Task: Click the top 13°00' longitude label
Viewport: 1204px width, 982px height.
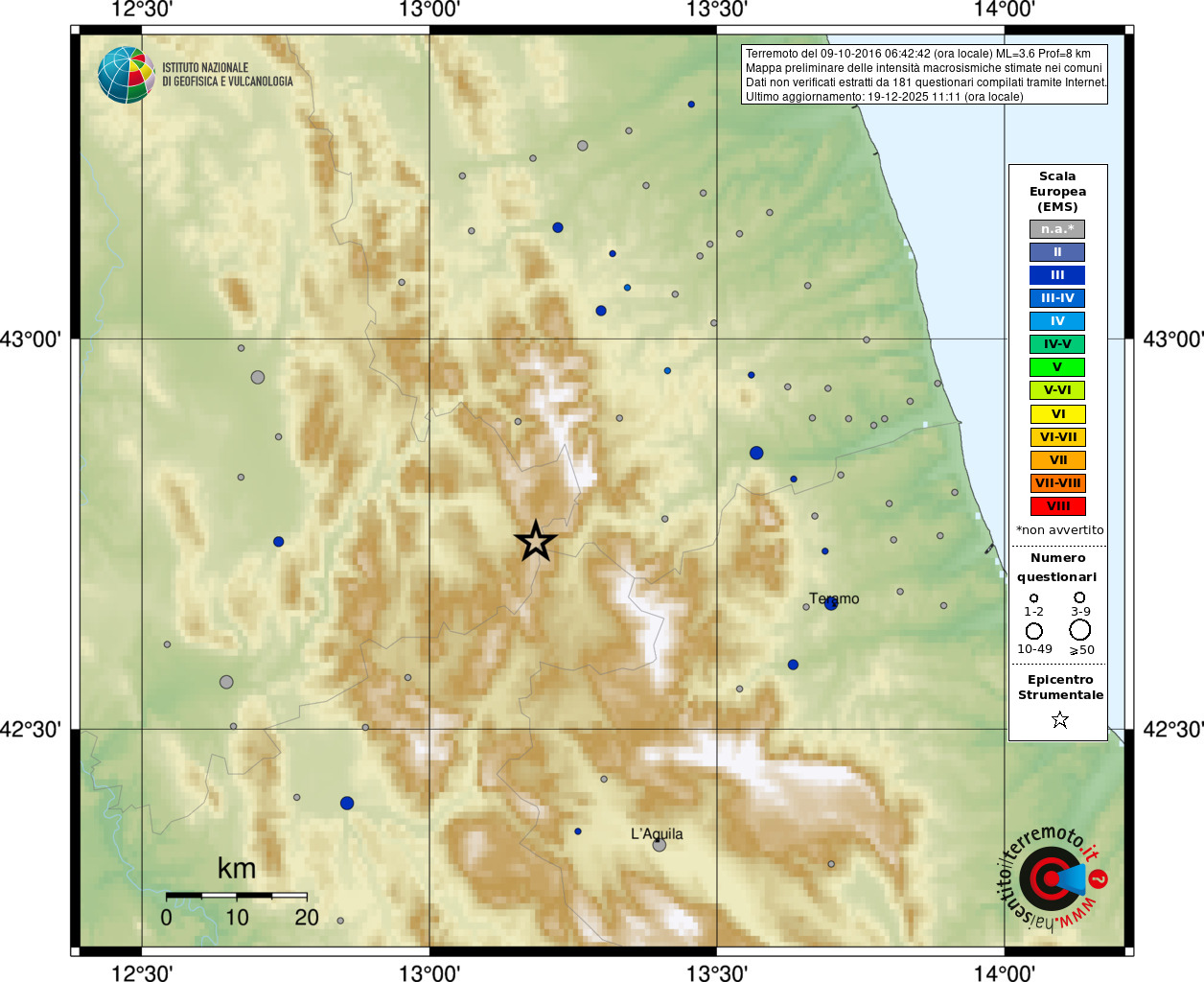Action: (x=429, y=11)
